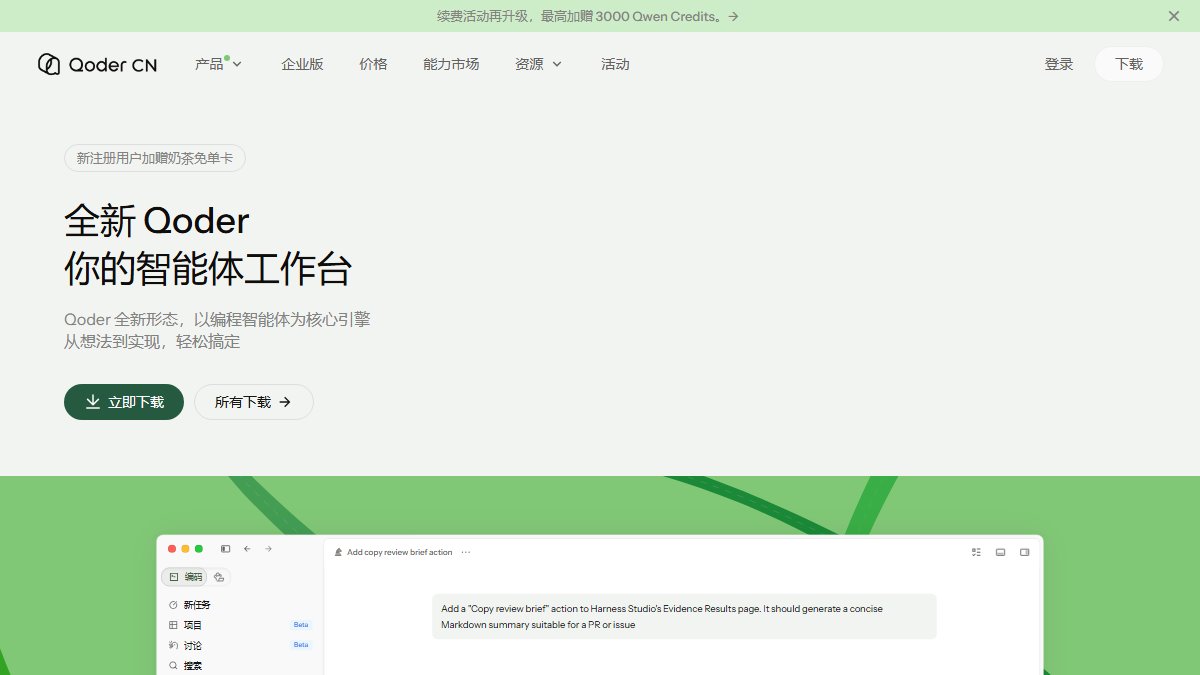Click the 登录 link

(x=1059, y=64)
